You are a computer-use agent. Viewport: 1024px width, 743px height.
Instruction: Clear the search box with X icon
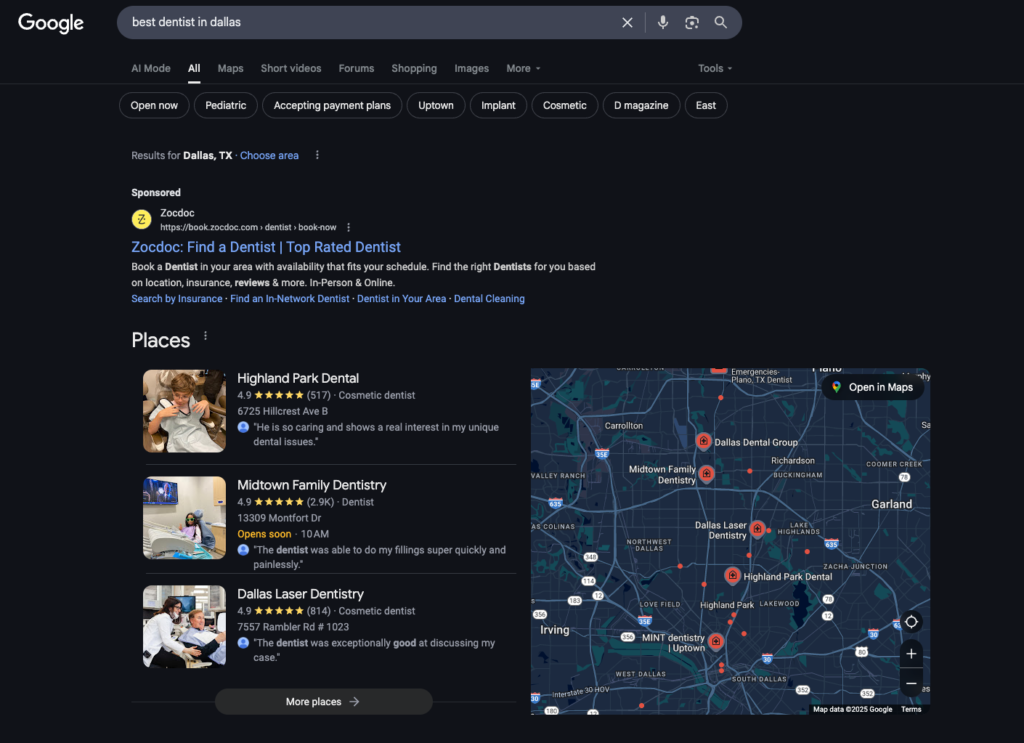click(x=627, y=22)
